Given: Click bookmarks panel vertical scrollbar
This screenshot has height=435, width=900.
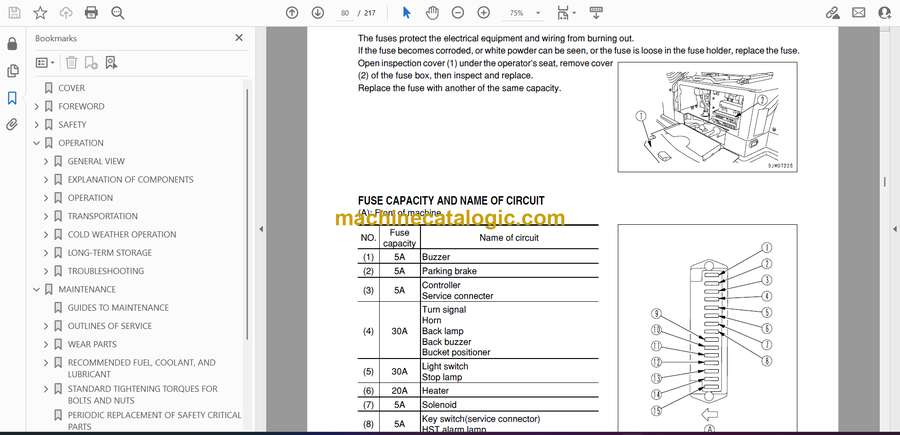Looking at the screenshot, I should [x=247, y=212].
